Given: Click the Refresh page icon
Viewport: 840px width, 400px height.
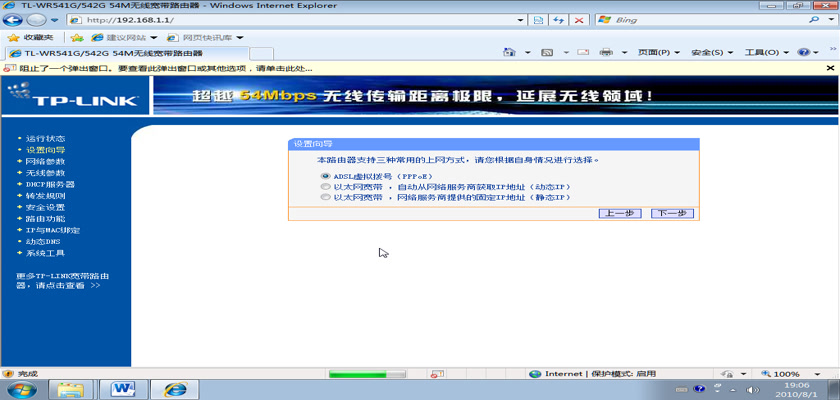Looking at the screenshot, I should point(558,20).
